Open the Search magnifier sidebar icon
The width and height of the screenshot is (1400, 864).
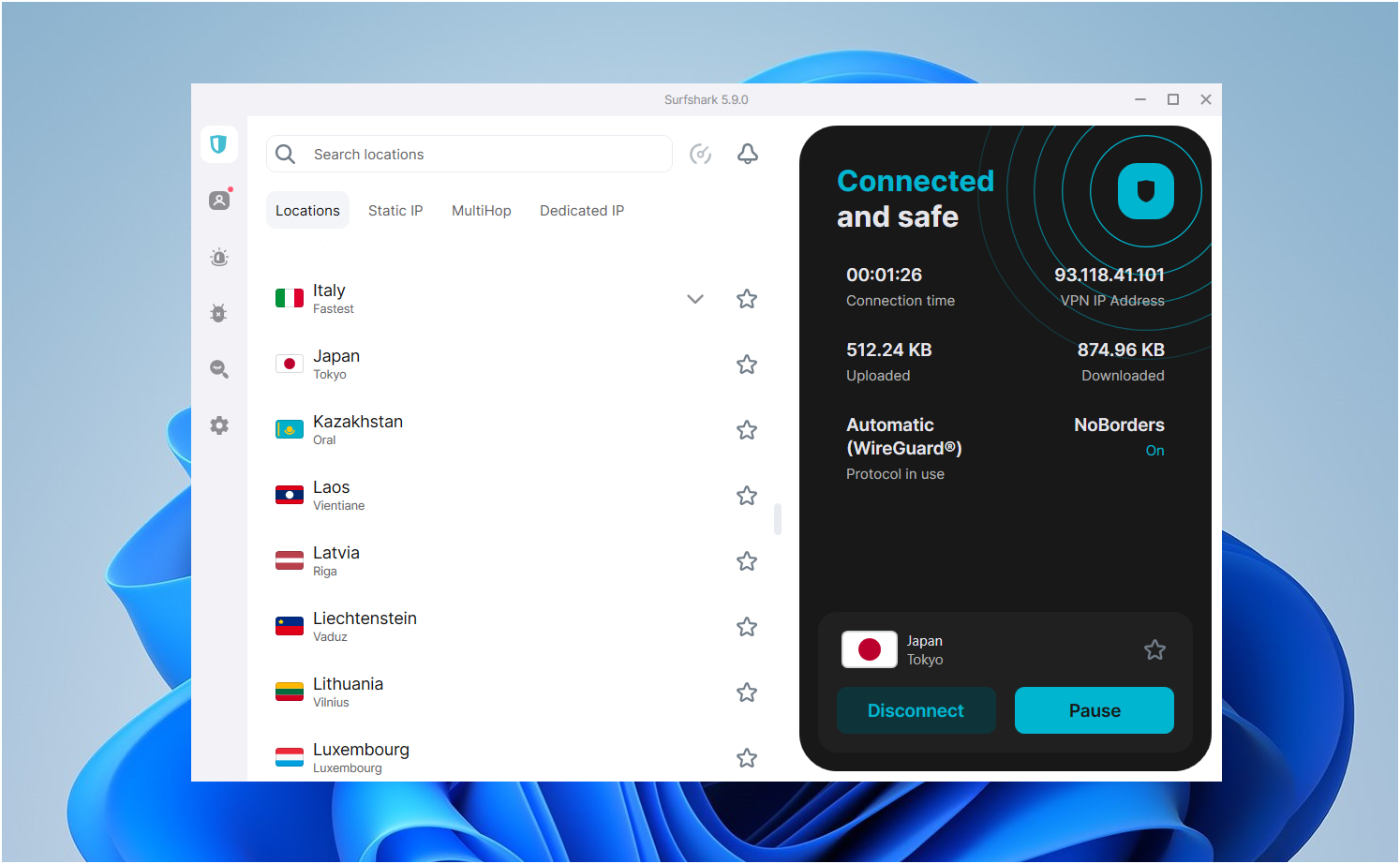coord(219,369)
